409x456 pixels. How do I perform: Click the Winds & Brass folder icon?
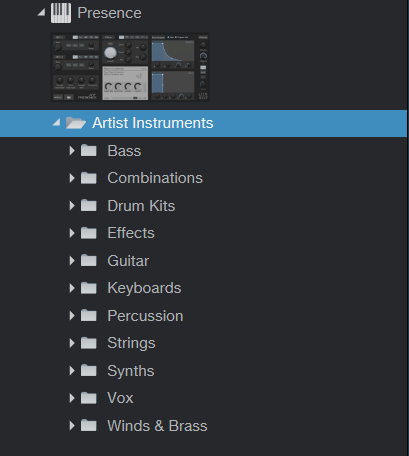coord(89,425)
